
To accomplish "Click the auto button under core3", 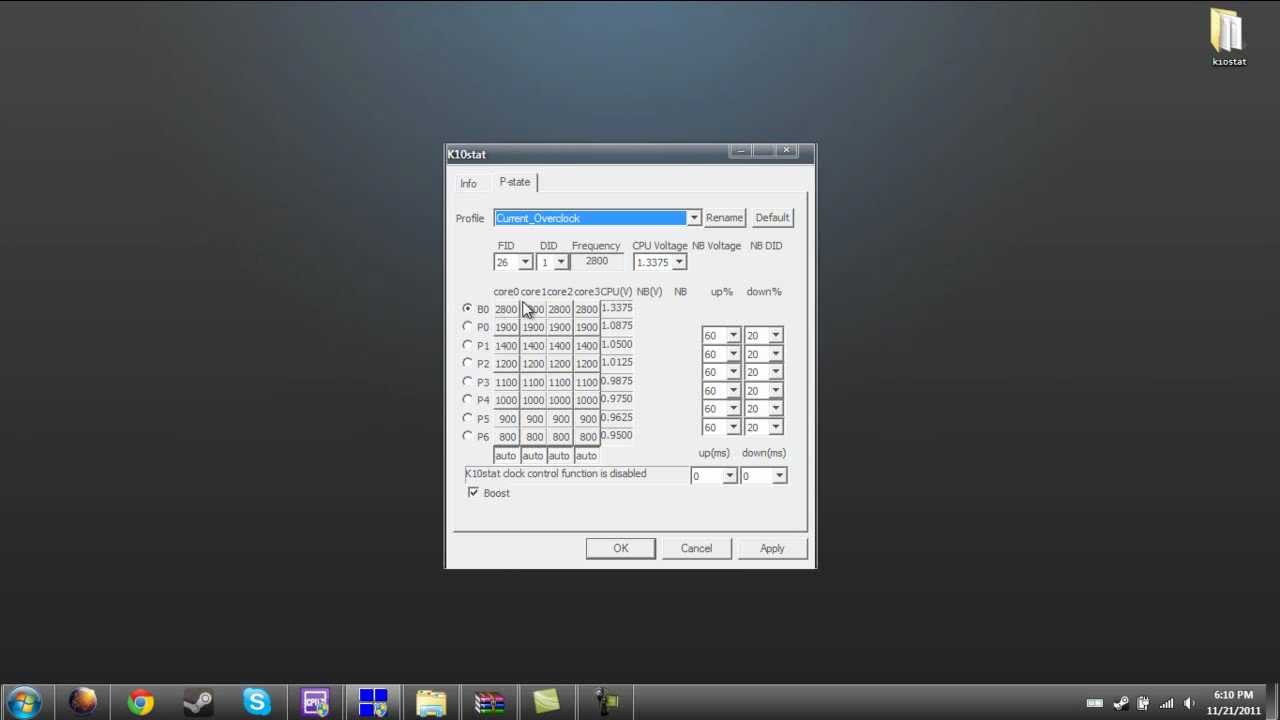I will (586, 455).
